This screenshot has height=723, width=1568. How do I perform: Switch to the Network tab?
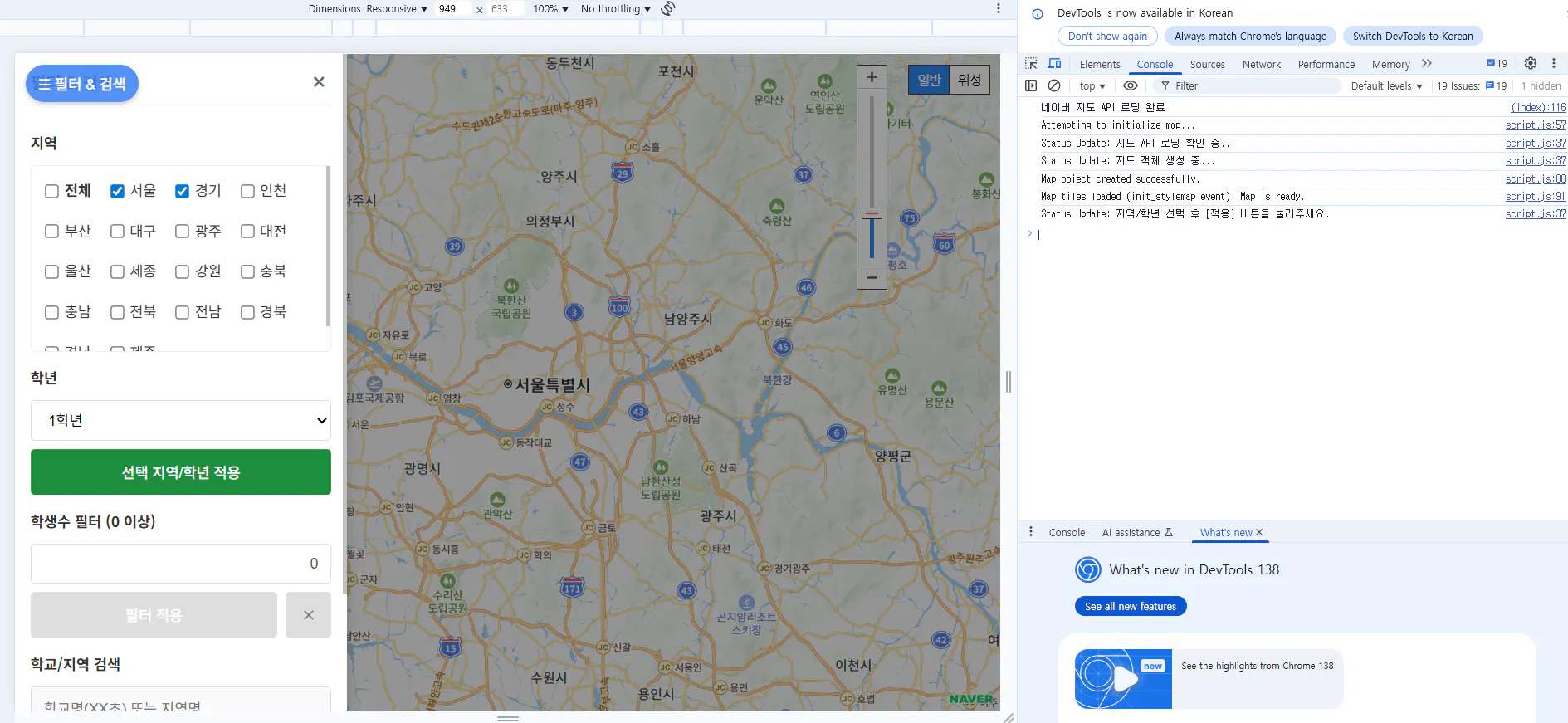coord(1262,65)
